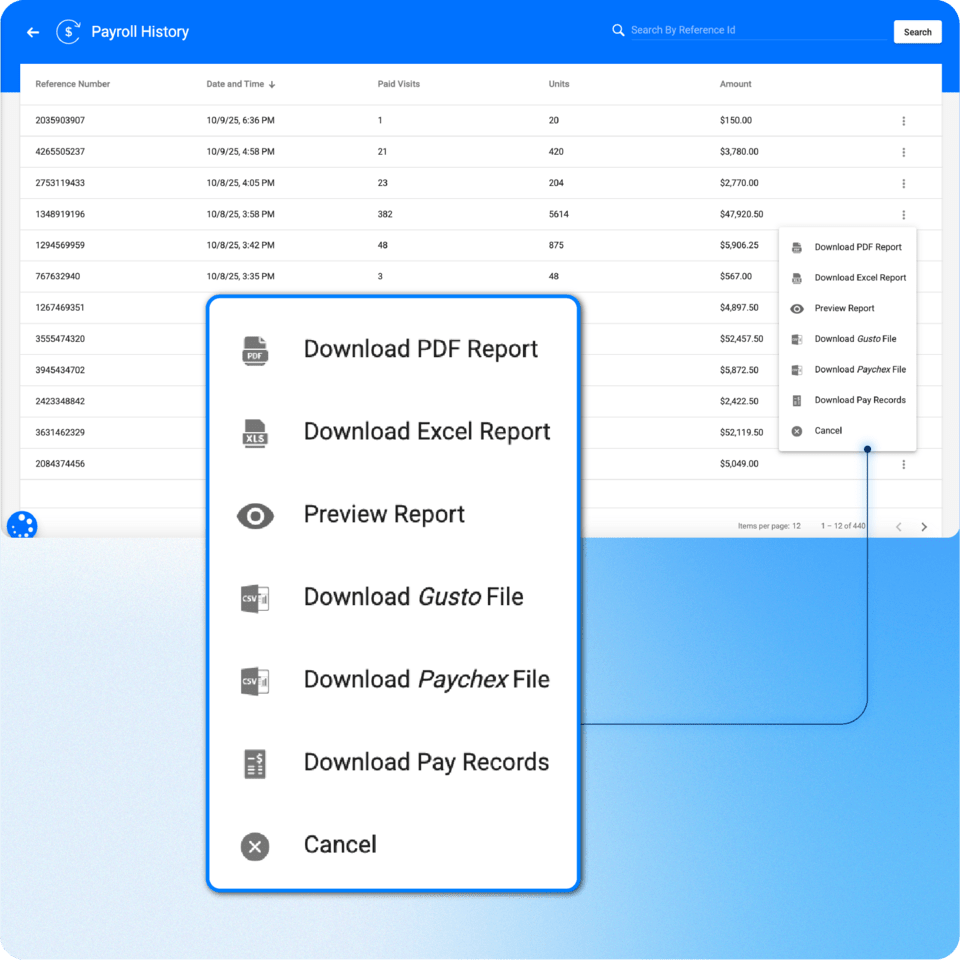Image resolution: width=960 pixels, height=960 pixels.
Task: Click the magnifying glass search icon
Action: [x=618, y=30]
